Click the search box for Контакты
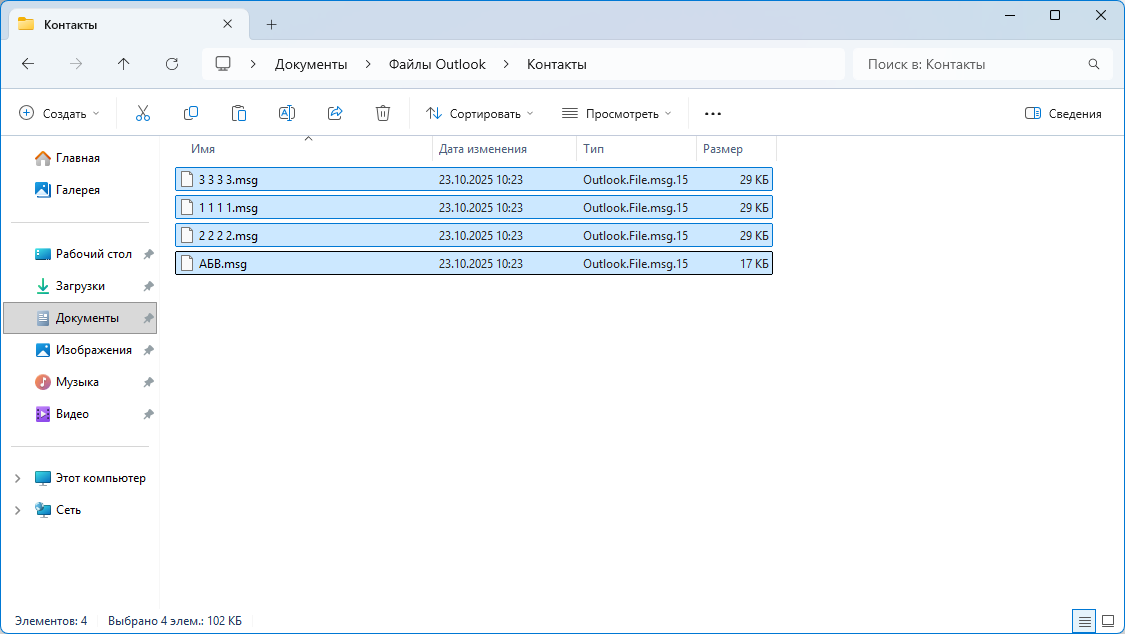 coord(970,64)
